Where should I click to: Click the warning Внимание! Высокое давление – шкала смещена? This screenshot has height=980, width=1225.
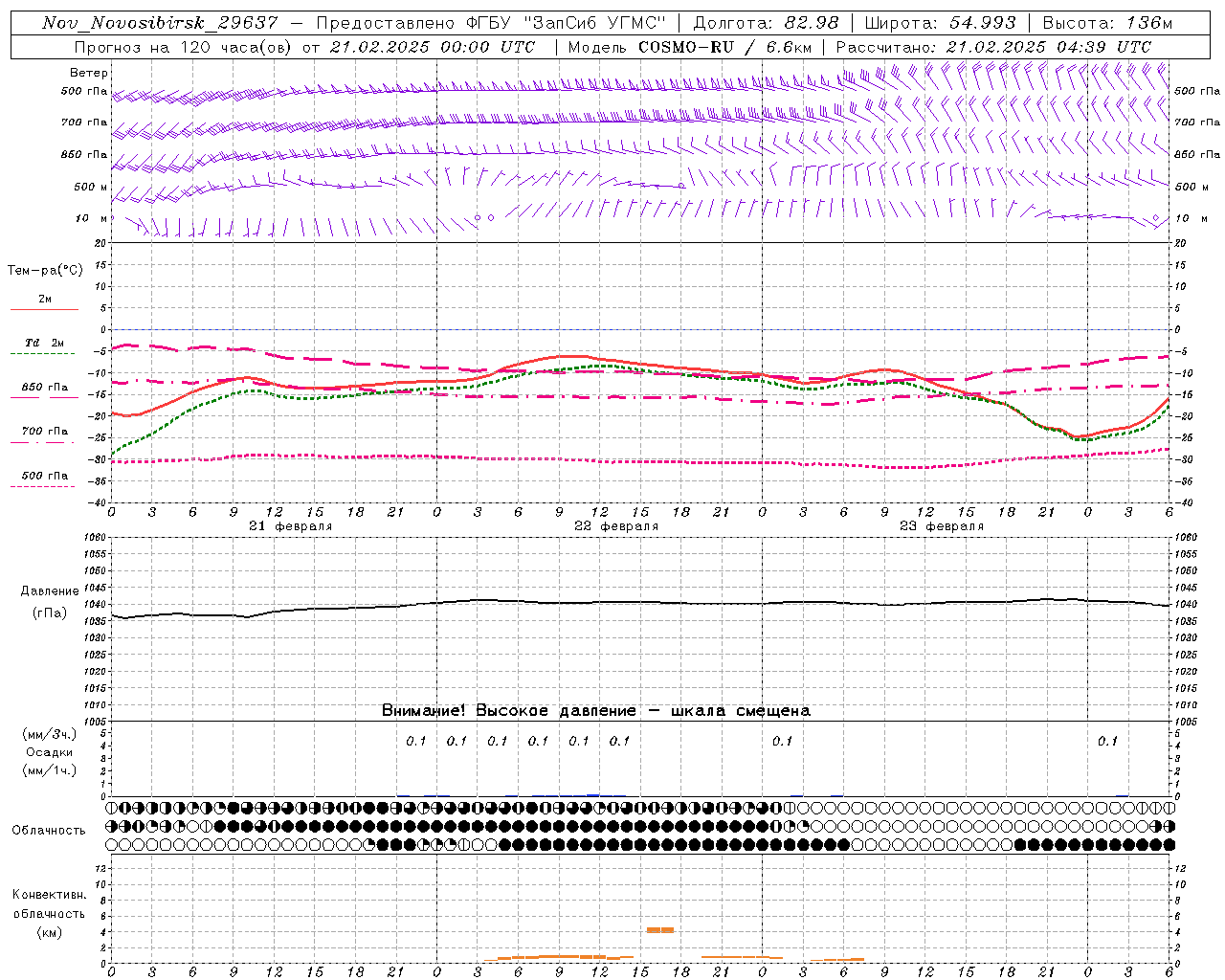[x=596, y=711]
